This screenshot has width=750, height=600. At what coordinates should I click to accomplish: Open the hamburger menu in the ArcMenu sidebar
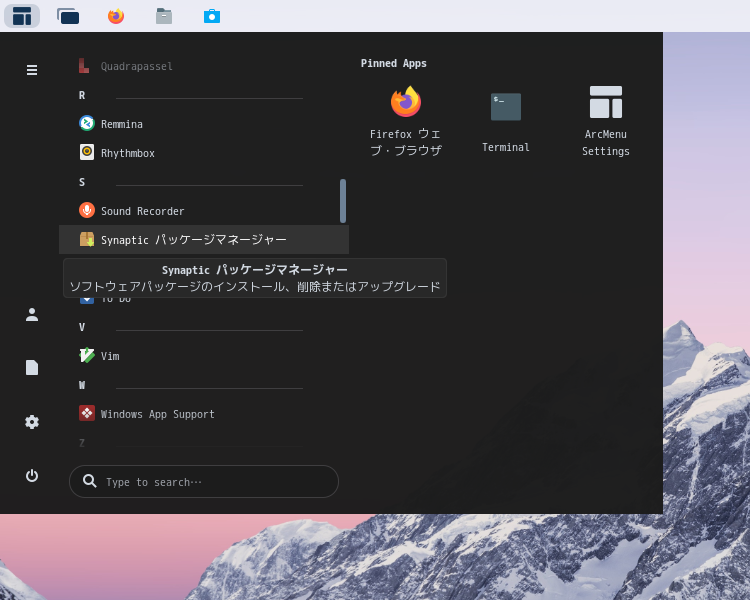pos(32,70)
